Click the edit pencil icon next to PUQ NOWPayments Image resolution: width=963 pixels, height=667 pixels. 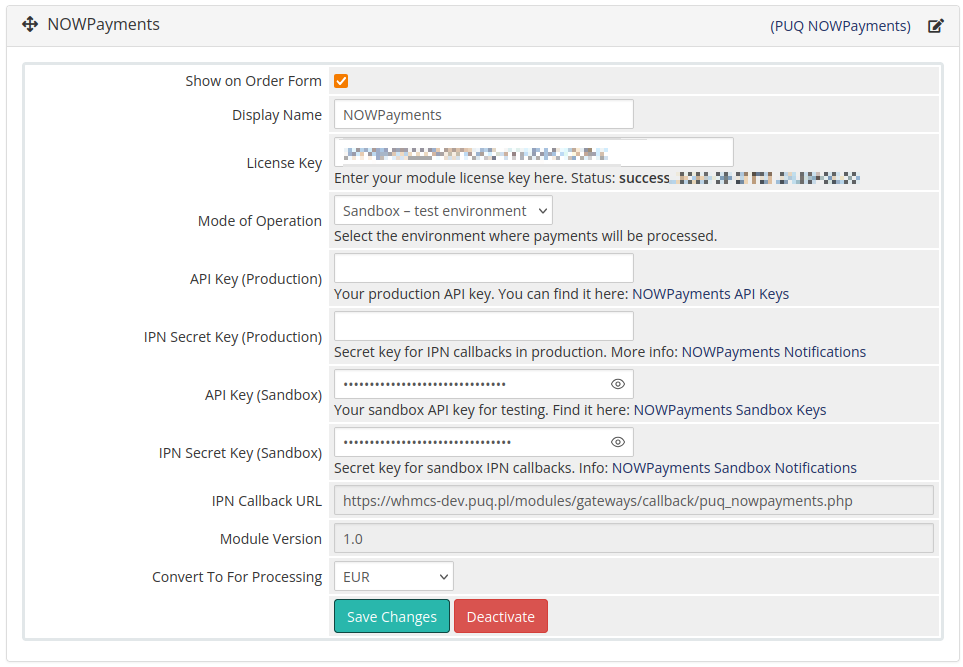click(935, 26)
